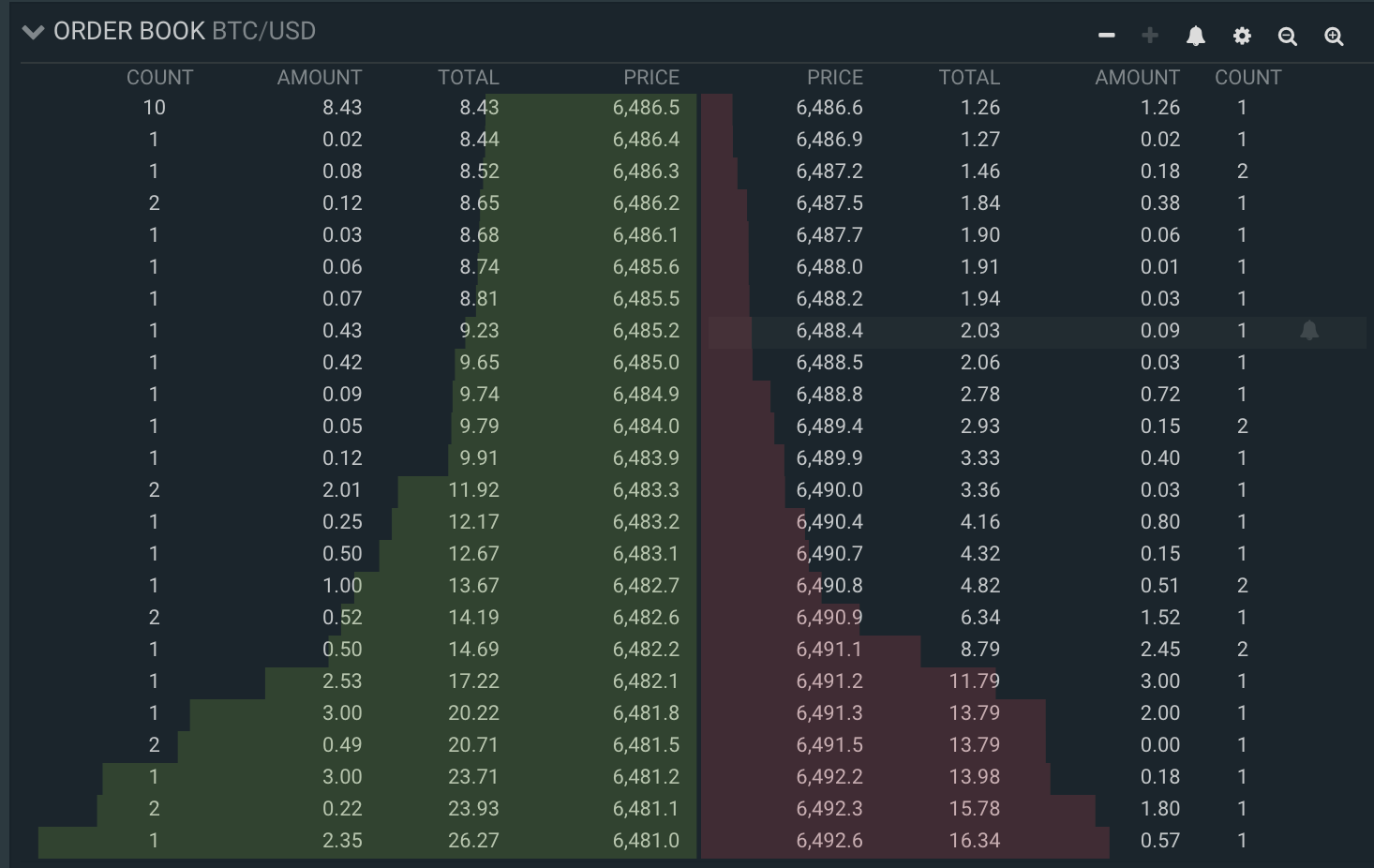Select ask price 6,488.0
The width and height of the screenshot is (1374, 868).
tap(829, 267)
